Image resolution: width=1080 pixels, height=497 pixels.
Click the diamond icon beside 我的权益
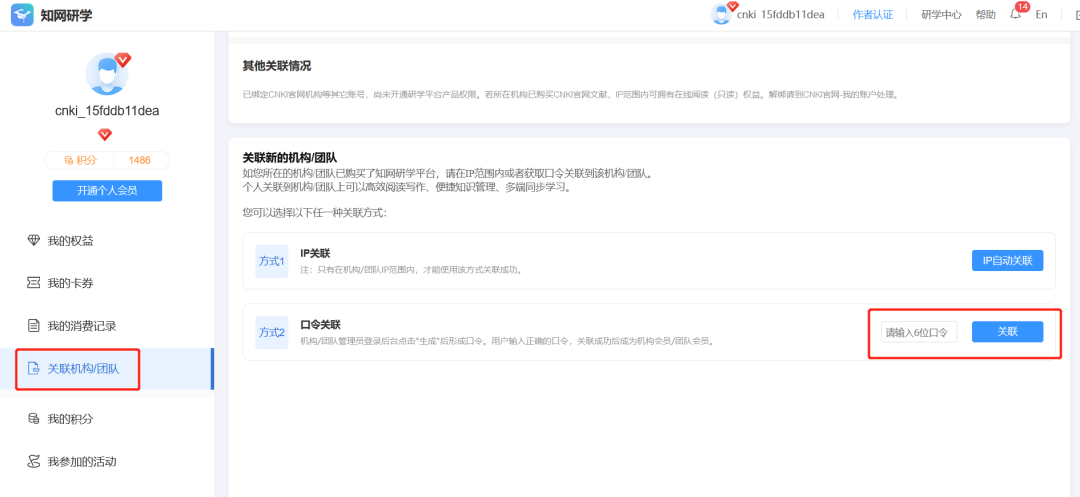pyautogui.click(x=34, y=241)
